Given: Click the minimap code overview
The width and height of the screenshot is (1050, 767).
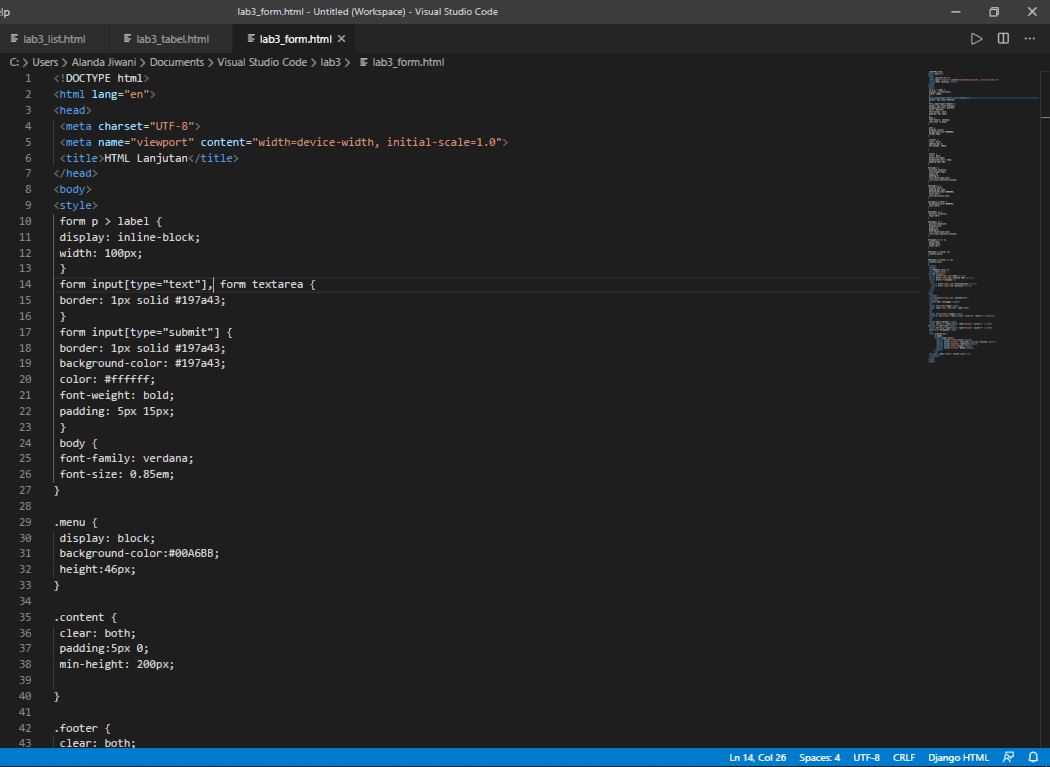Looking at the screenshot, I should 983,216.
